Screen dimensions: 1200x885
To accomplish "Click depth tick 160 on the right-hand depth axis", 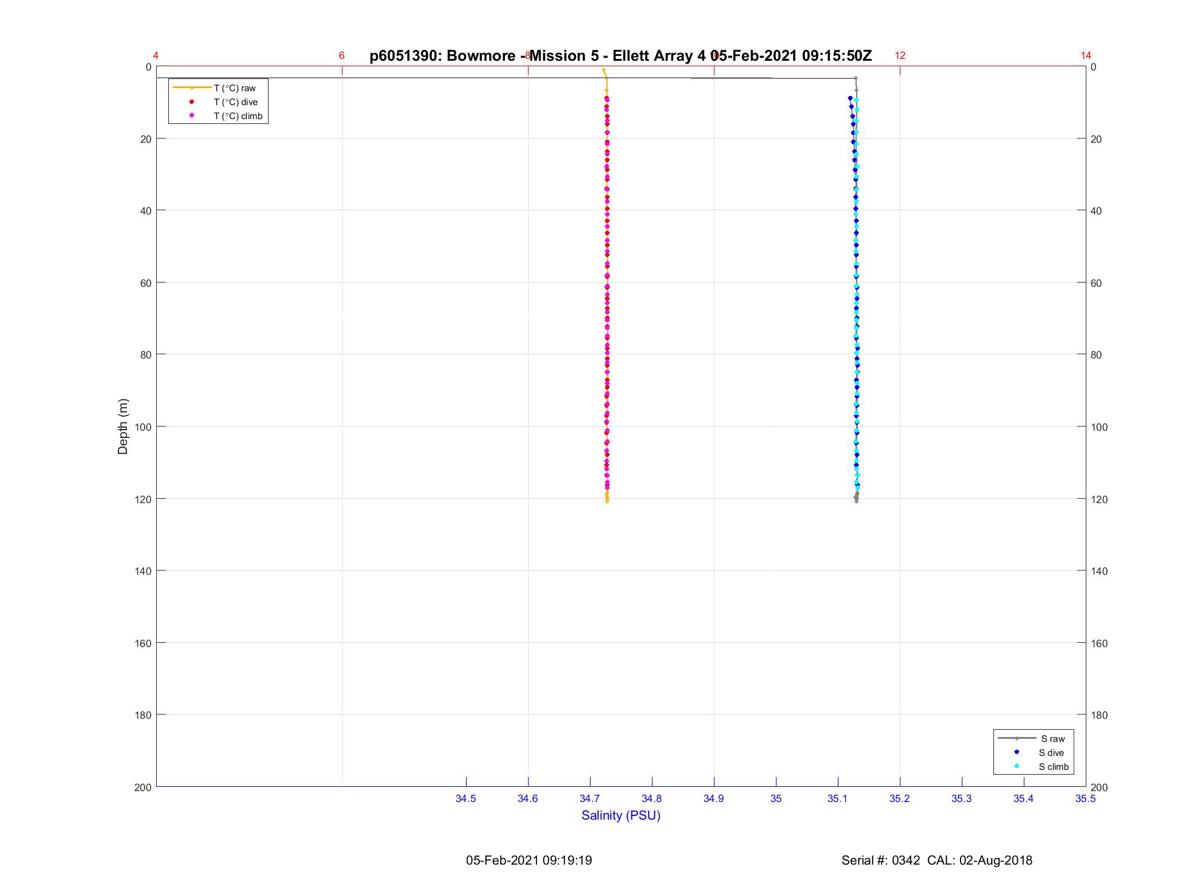I will [1099, 643].
